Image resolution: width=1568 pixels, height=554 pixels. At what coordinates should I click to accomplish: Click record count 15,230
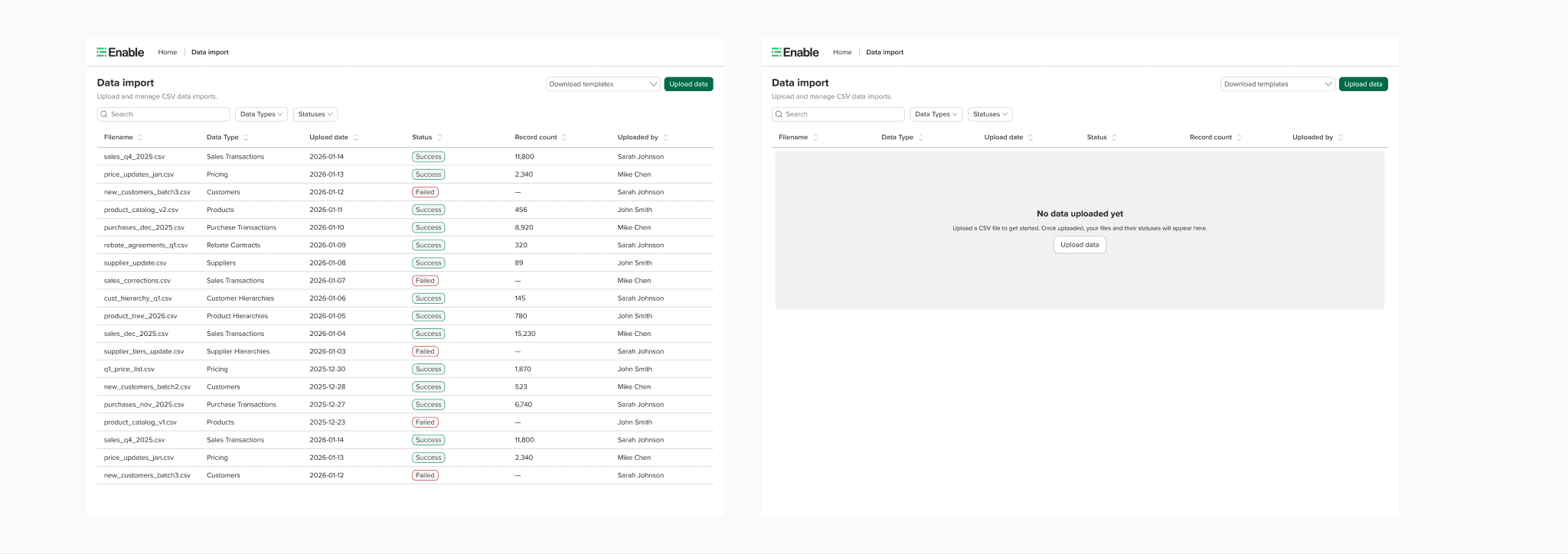[x=525, y=334]
